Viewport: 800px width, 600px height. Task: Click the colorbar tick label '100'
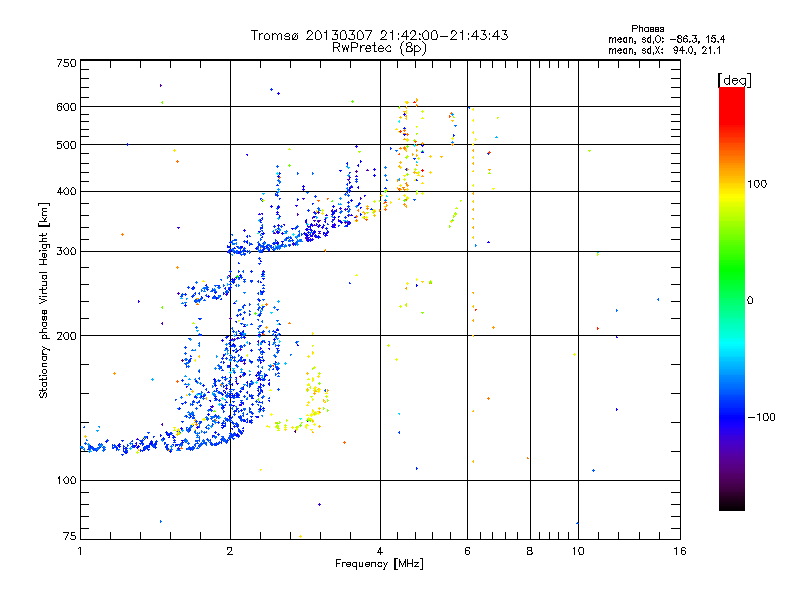(x=757, y=184)
